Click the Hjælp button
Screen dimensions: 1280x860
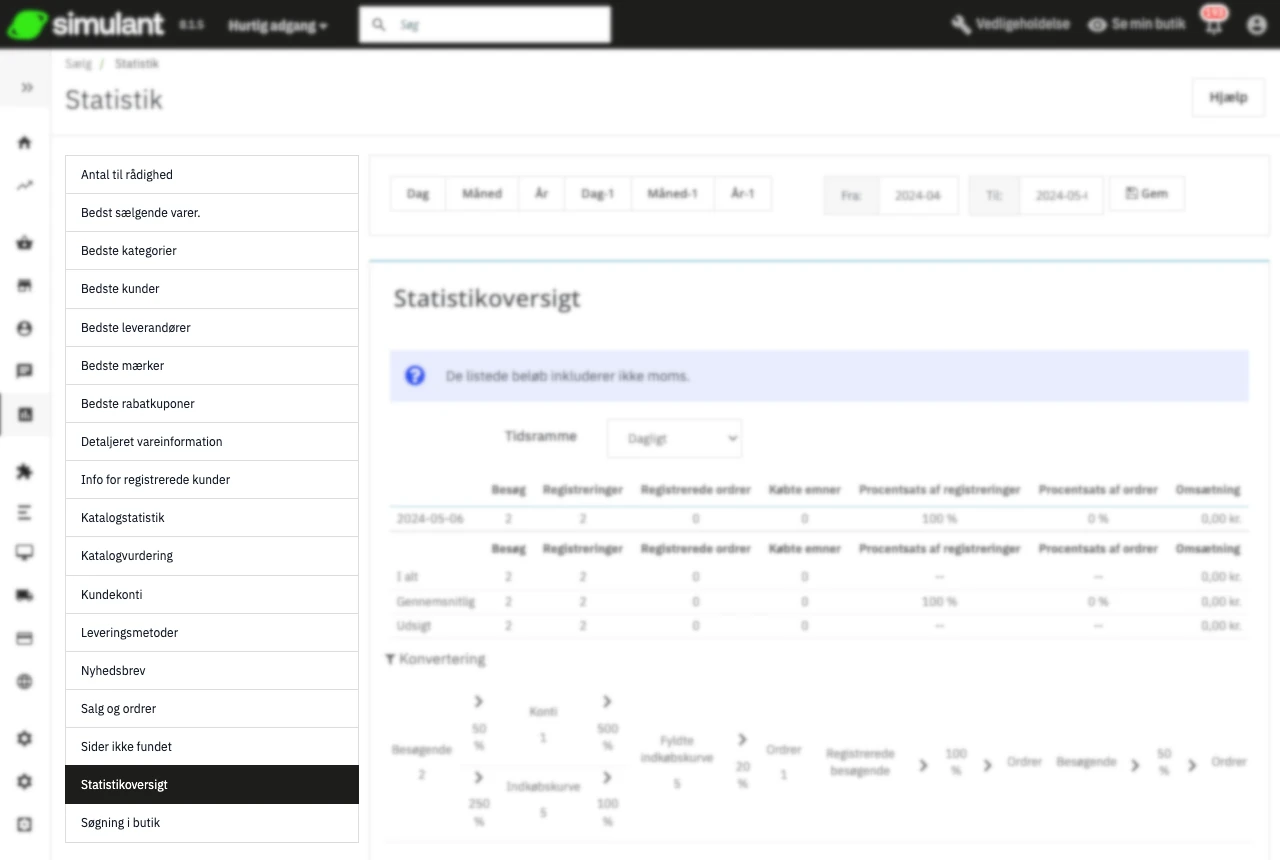pos(1228,98)
